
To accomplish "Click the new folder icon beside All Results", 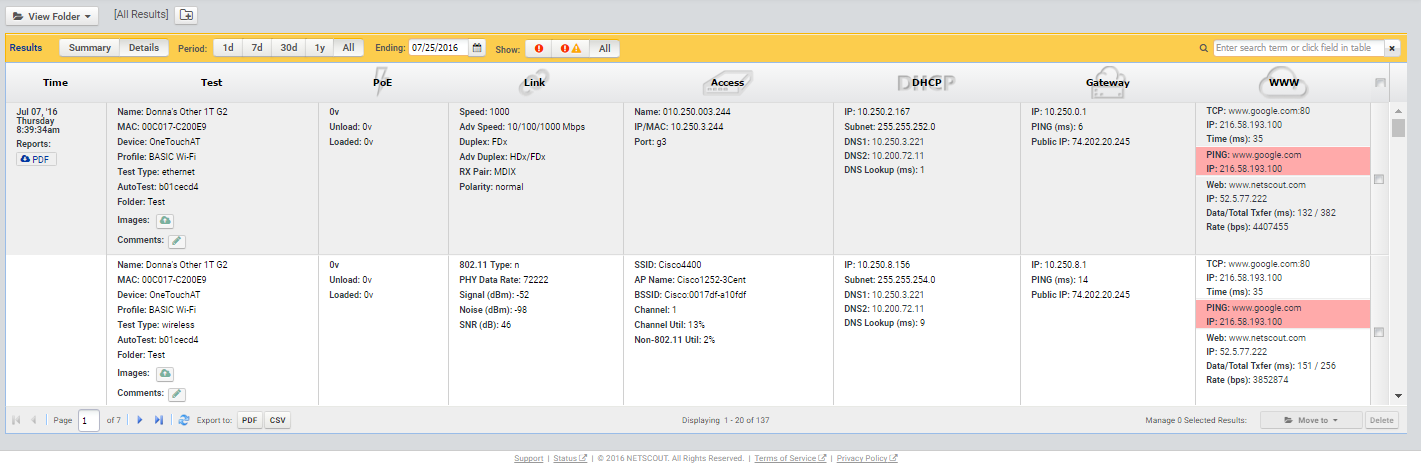I will point(186,15).
